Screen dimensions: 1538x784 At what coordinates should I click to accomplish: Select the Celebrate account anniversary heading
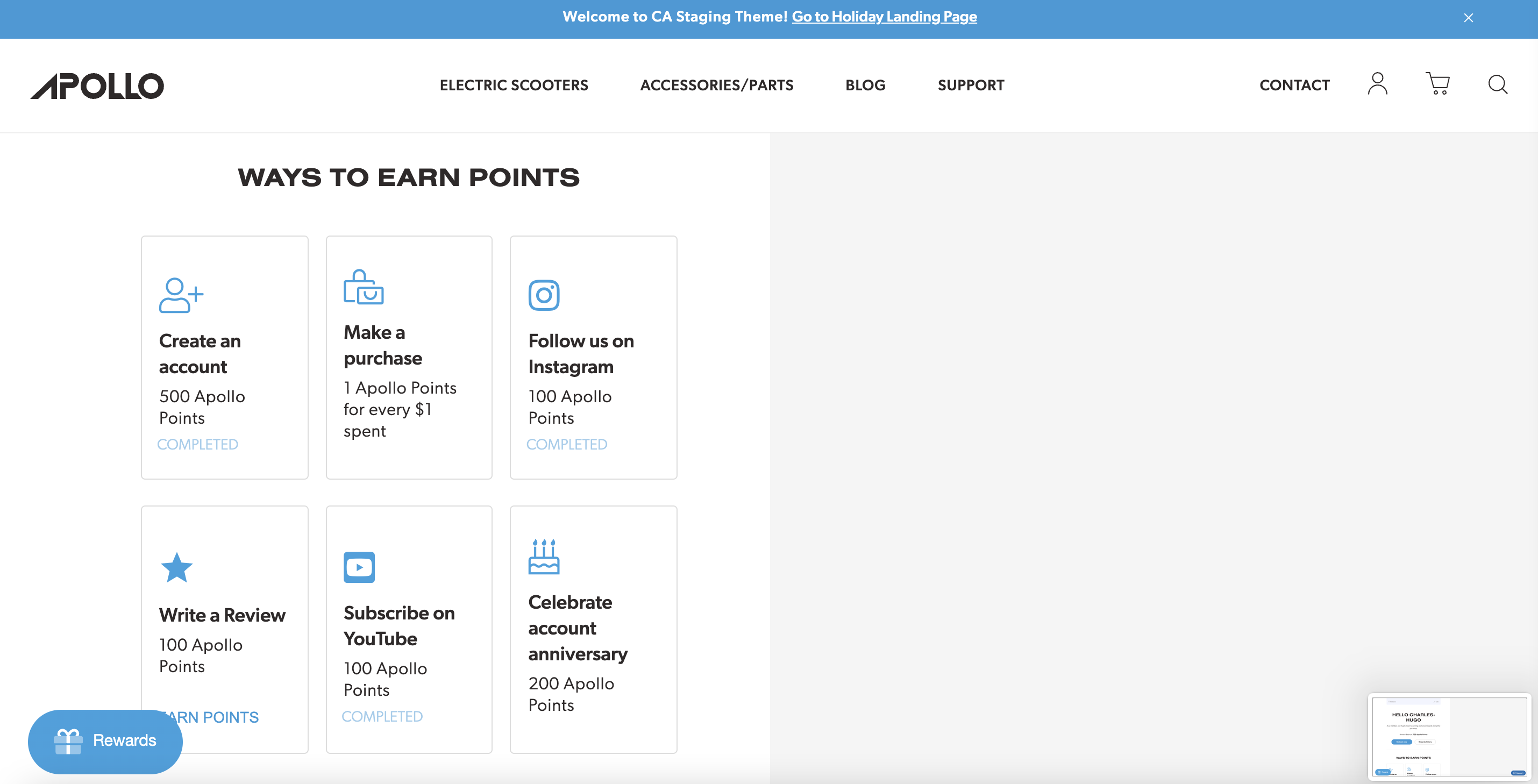click(578, 628)
